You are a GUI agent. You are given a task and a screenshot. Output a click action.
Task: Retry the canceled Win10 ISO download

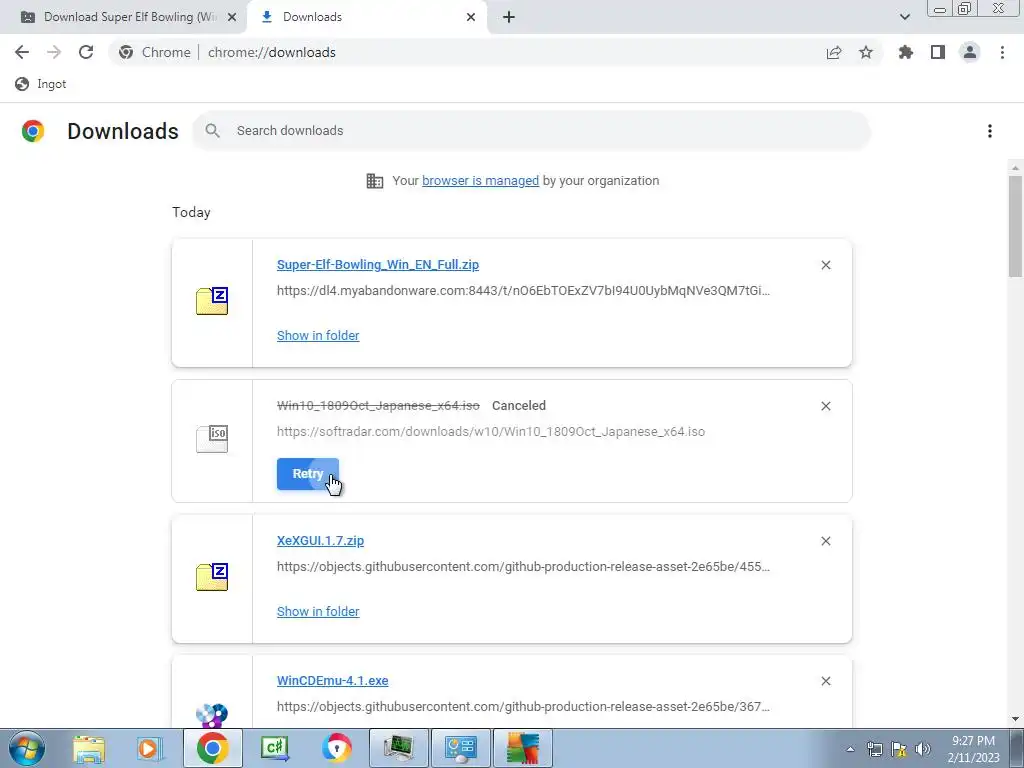click(308, 474)
